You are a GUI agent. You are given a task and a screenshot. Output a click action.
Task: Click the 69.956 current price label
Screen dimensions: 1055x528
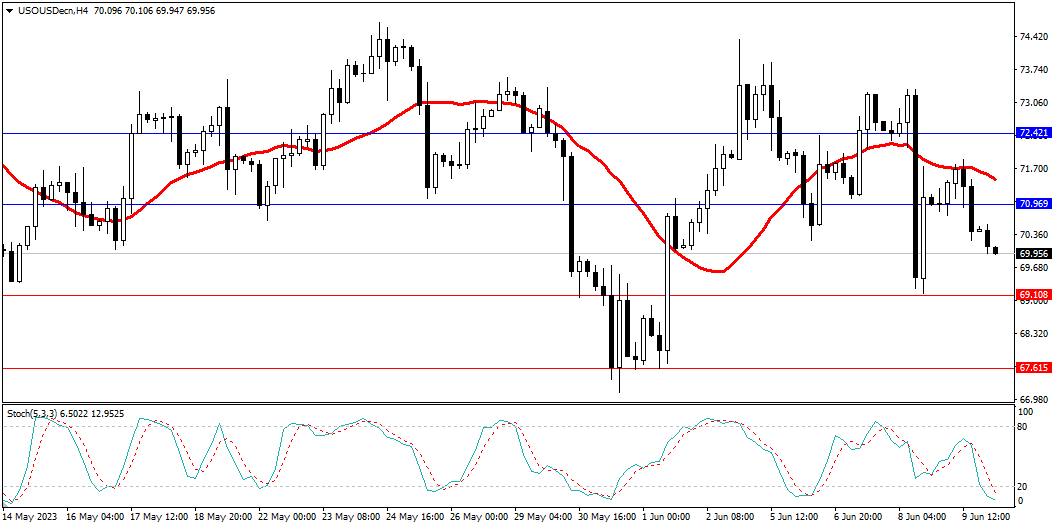pos(1035,254)
